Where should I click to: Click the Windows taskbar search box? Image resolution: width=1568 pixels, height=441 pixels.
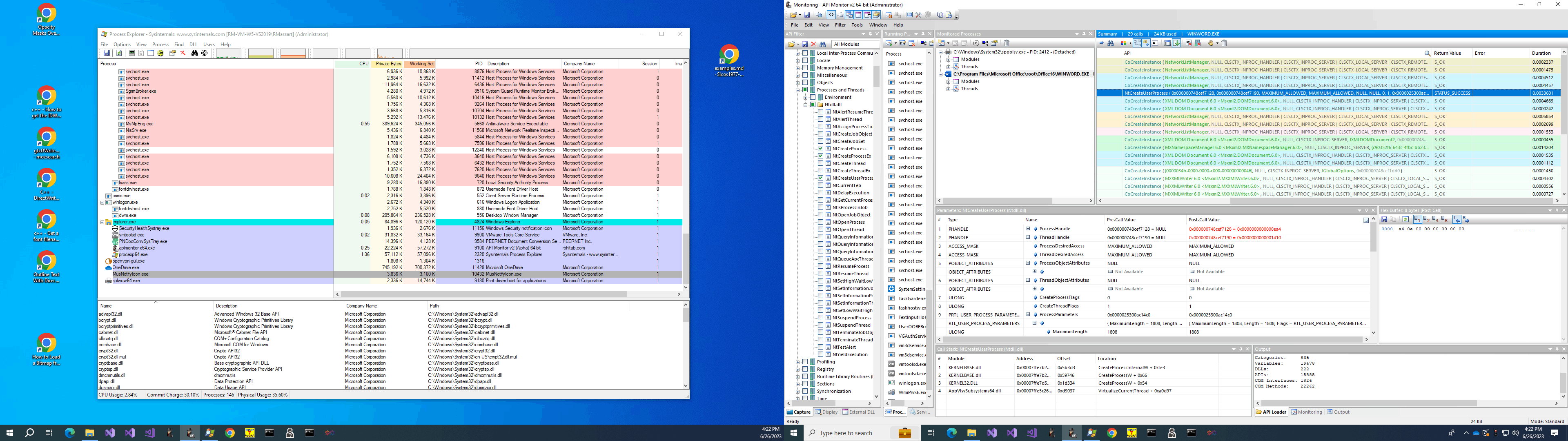point(852,433)
